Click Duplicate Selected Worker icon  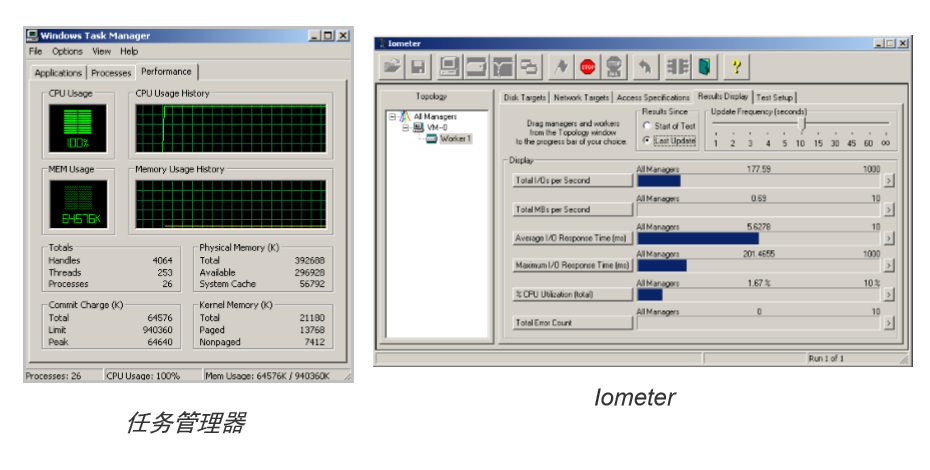(x=529, y=66)
